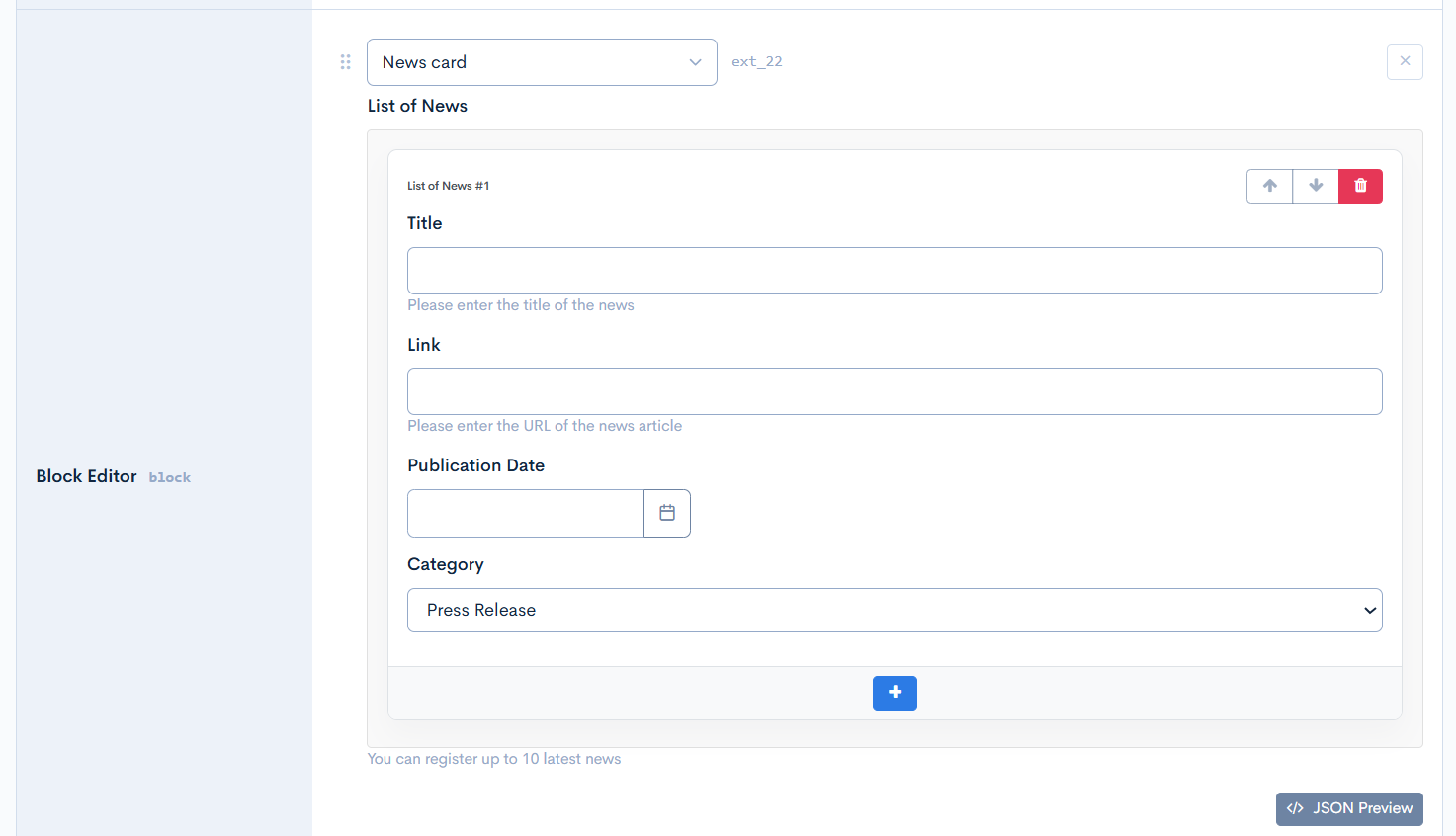Open the JSON Preview
Image resolution: width=1456 pixels, height=836 pixels.
click(x=1349, y=808)
